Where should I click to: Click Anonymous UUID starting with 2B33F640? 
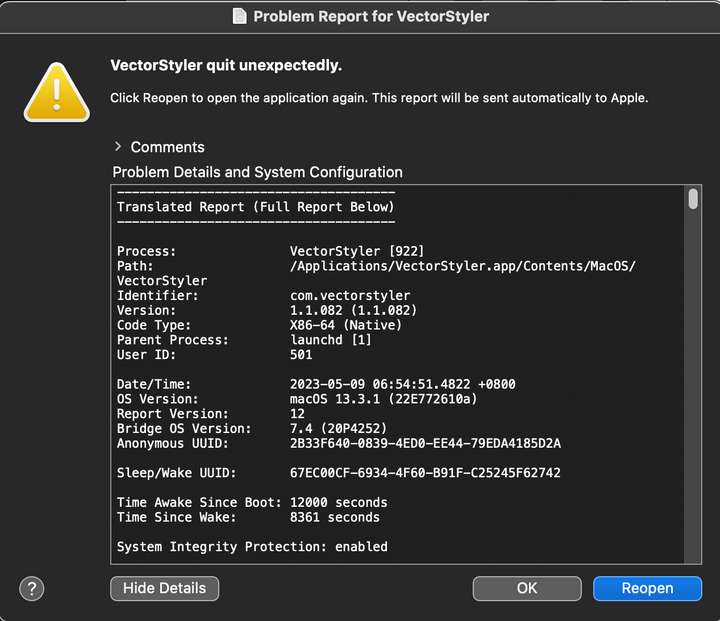(x=425, y=443)
